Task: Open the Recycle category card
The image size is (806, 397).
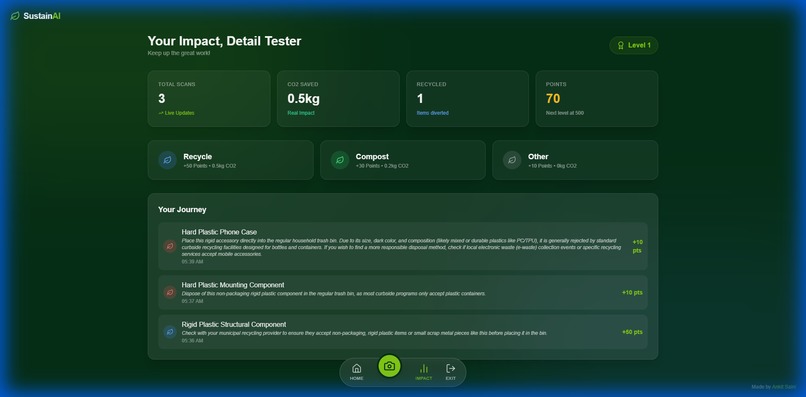Action: point(230,160)
